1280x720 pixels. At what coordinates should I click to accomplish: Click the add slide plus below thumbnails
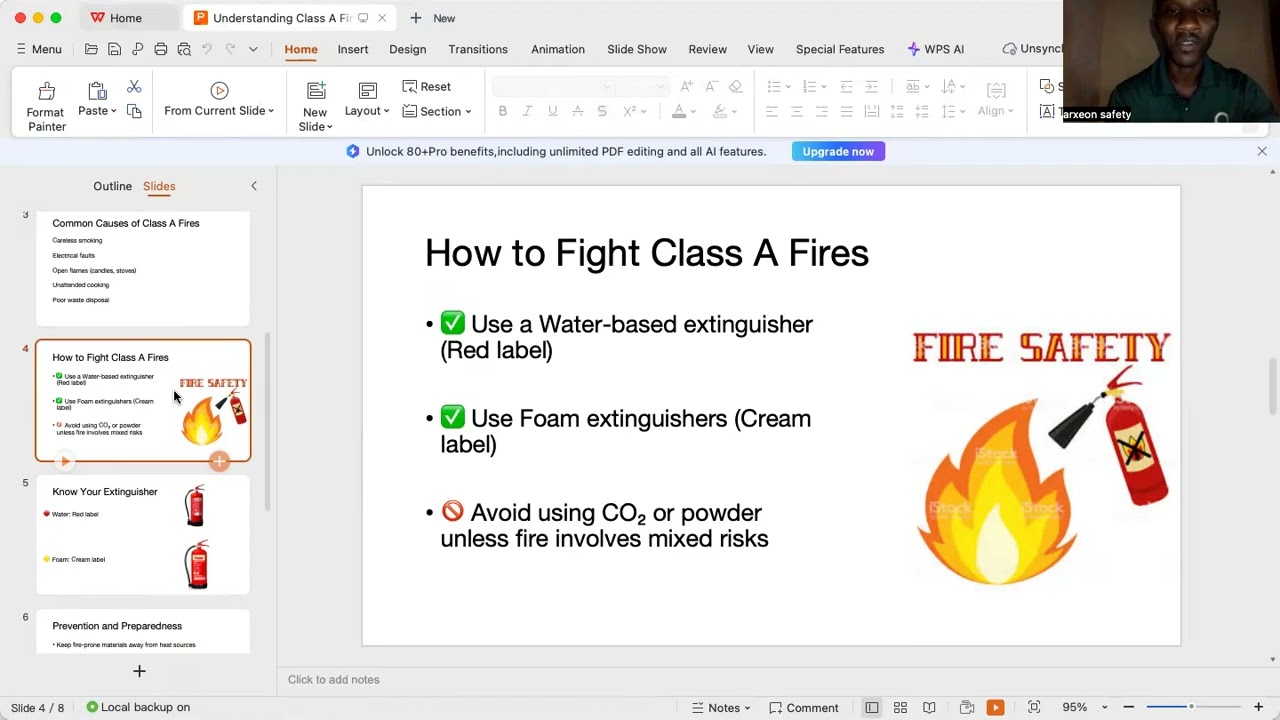click(139, 671)
